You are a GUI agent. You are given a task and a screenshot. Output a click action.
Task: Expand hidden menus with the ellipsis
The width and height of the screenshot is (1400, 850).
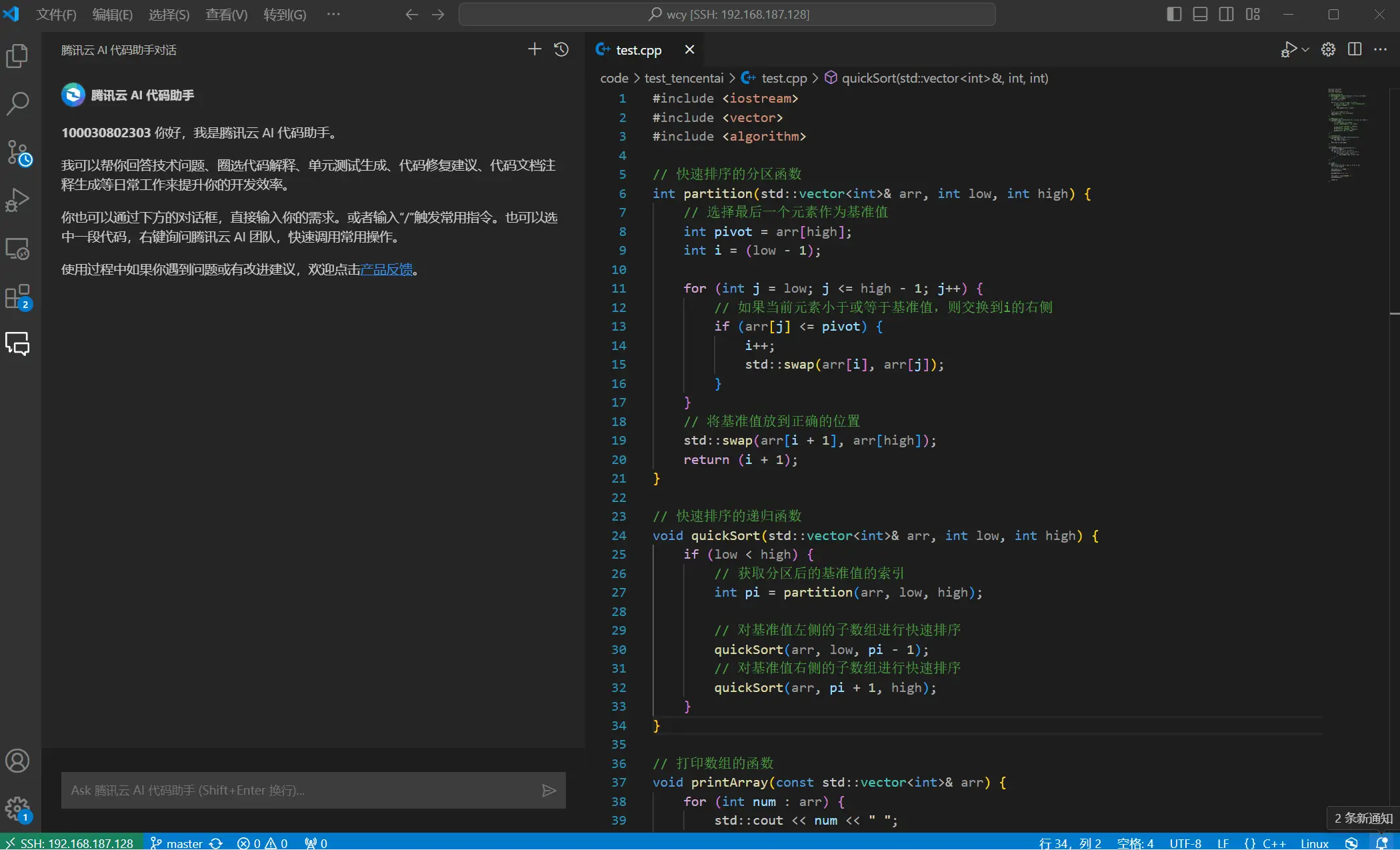[x=333, y=15]
